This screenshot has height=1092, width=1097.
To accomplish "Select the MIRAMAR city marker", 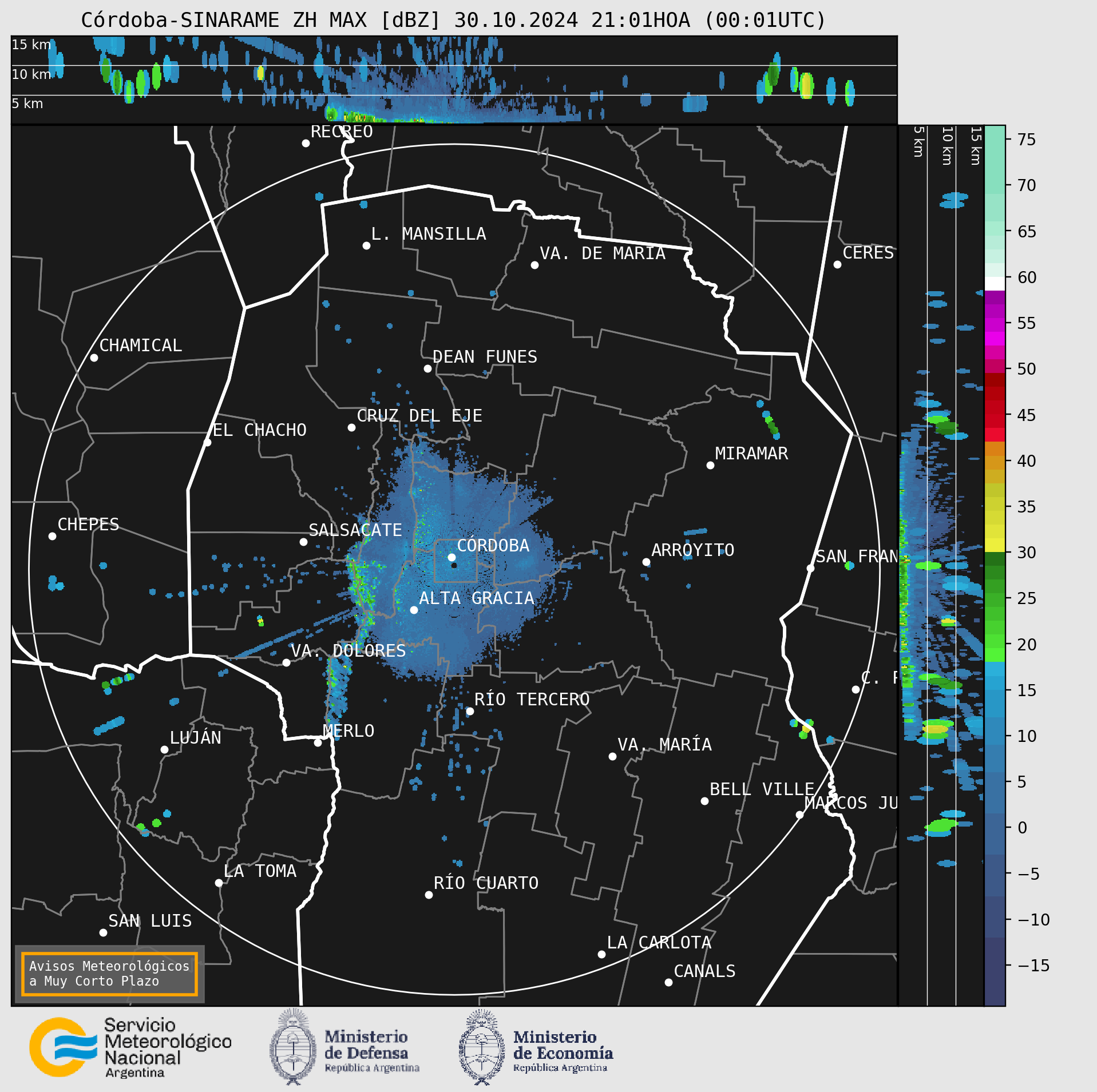I will click(x=710, y=465).
